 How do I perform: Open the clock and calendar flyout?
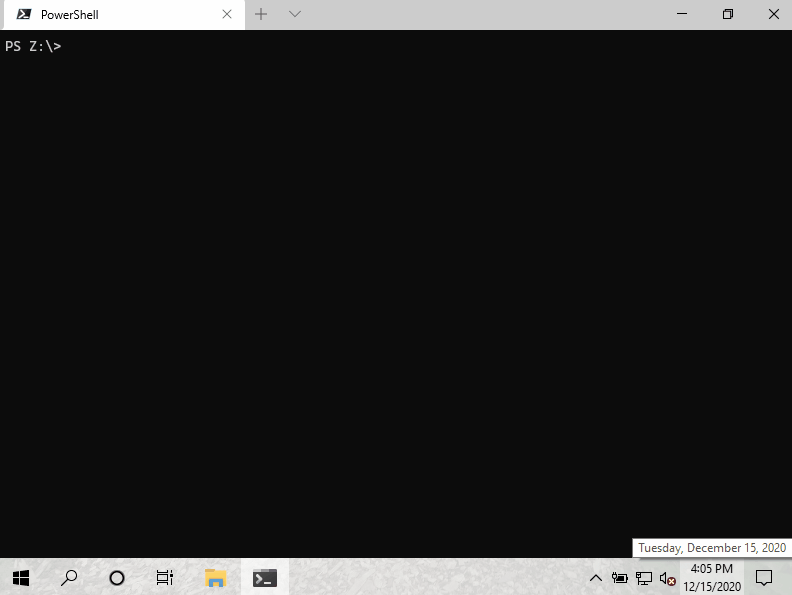[x=712, y=577]
